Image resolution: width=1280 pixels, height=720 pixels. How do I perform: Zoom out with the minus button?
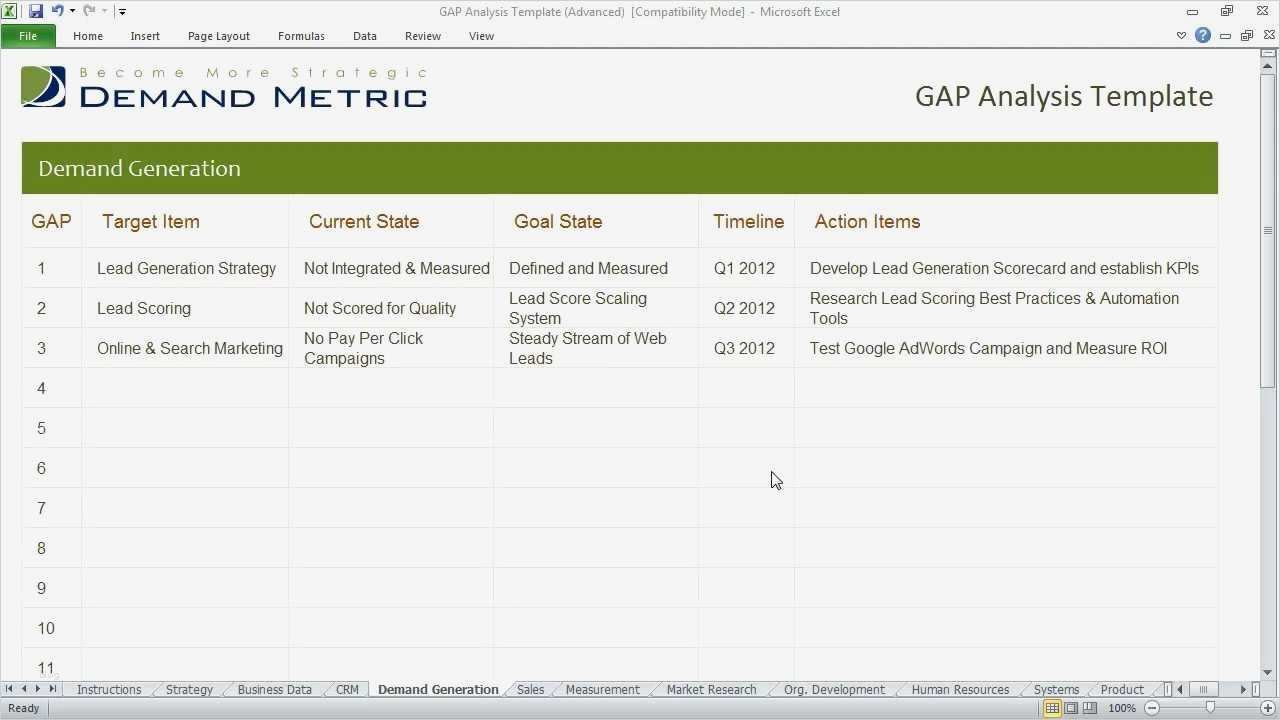(x=1151, y=708)
